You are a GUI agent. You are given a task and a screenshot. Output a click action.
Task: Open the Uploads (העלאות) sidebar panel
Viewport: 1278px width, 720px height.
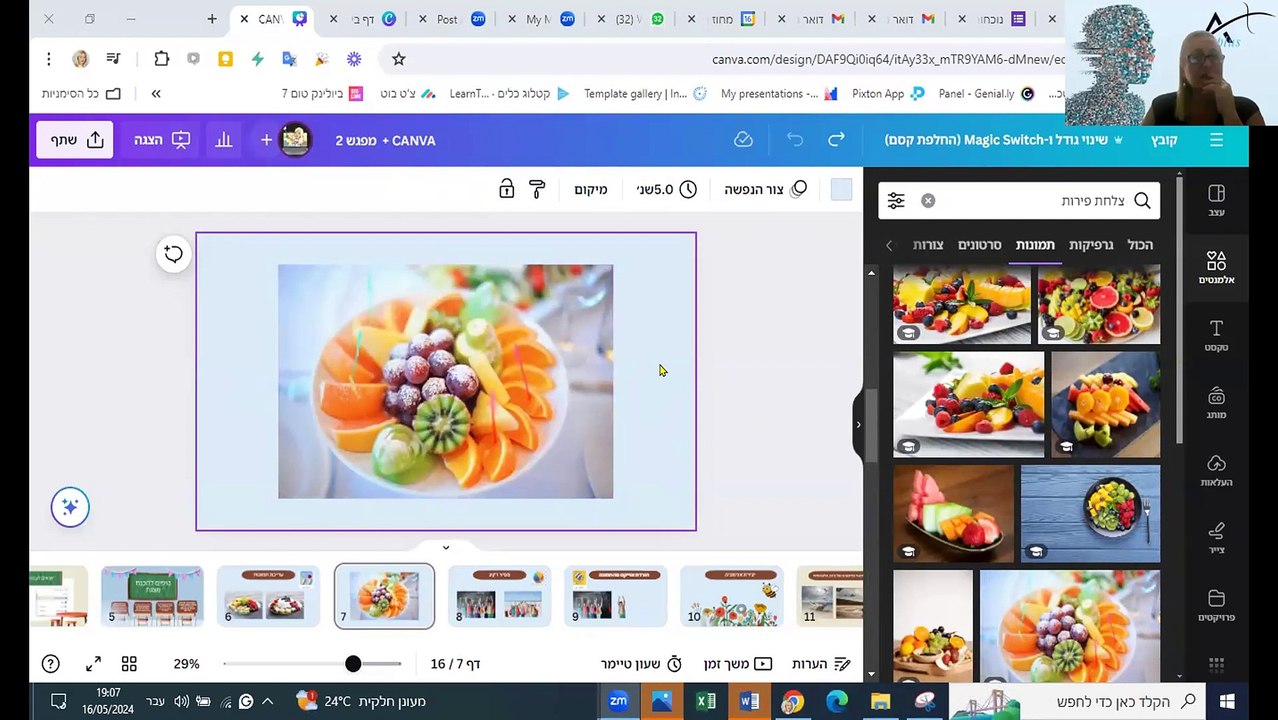(1216, 471)
